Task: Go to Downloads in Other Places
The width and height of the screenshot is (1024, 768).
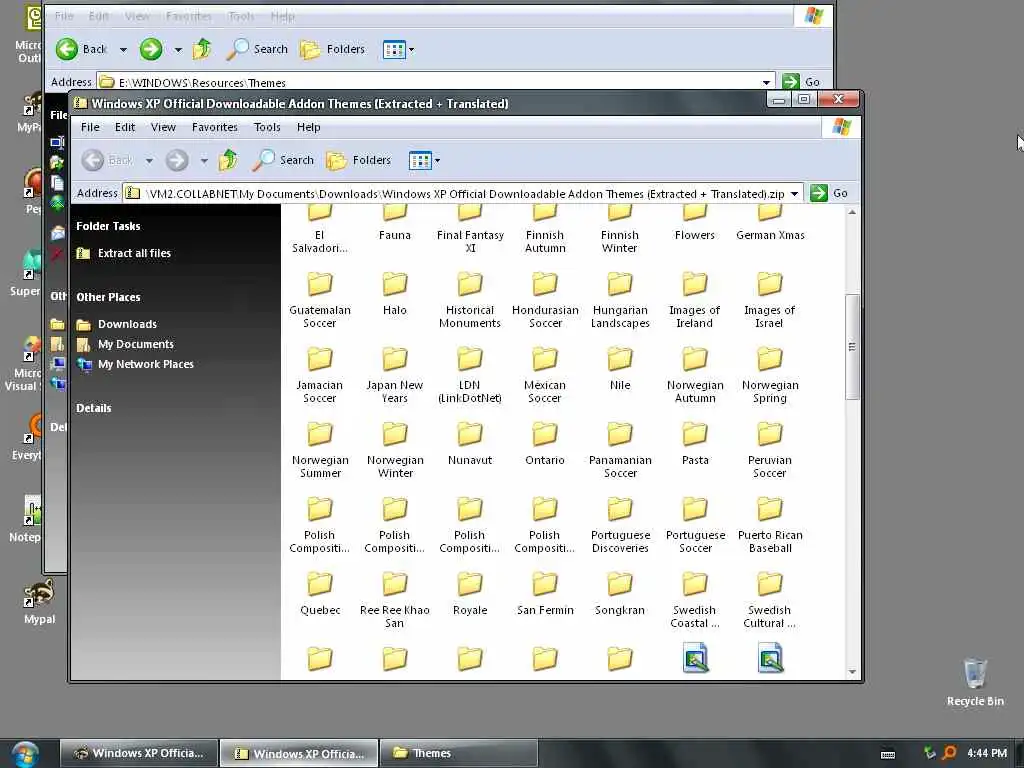Action: 117,324
